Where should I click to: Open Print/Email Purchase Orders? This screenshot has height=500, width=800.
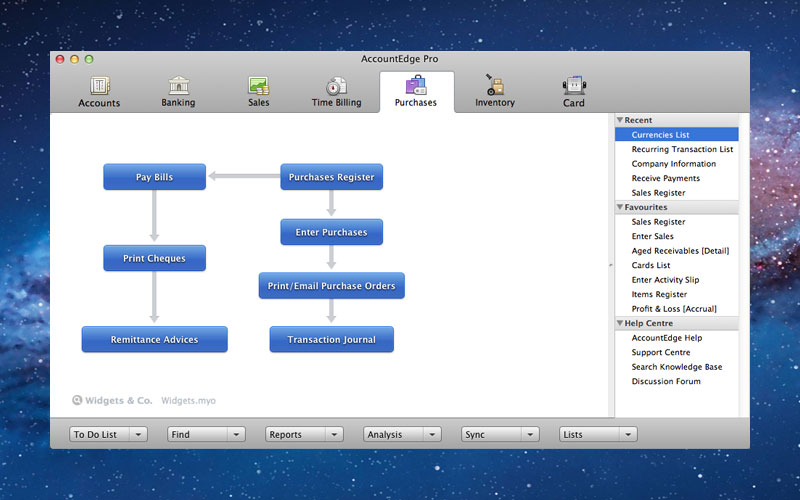[x=332, y=286]
